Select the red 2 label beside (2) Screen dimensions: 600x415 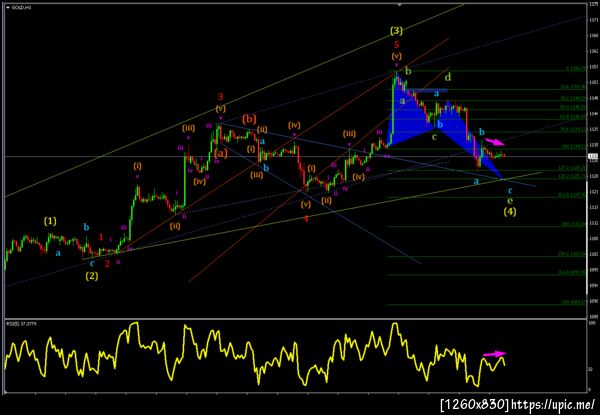107,263
